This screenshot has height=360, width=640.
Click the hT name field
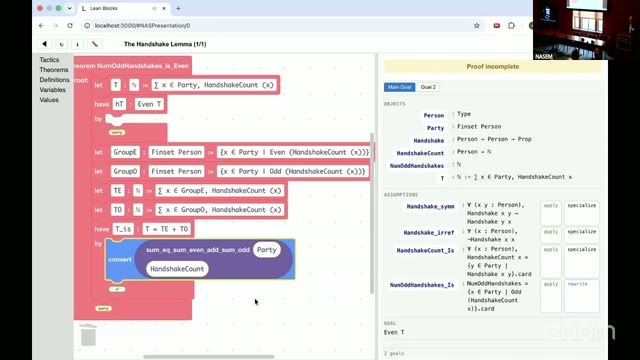[119, 104]
